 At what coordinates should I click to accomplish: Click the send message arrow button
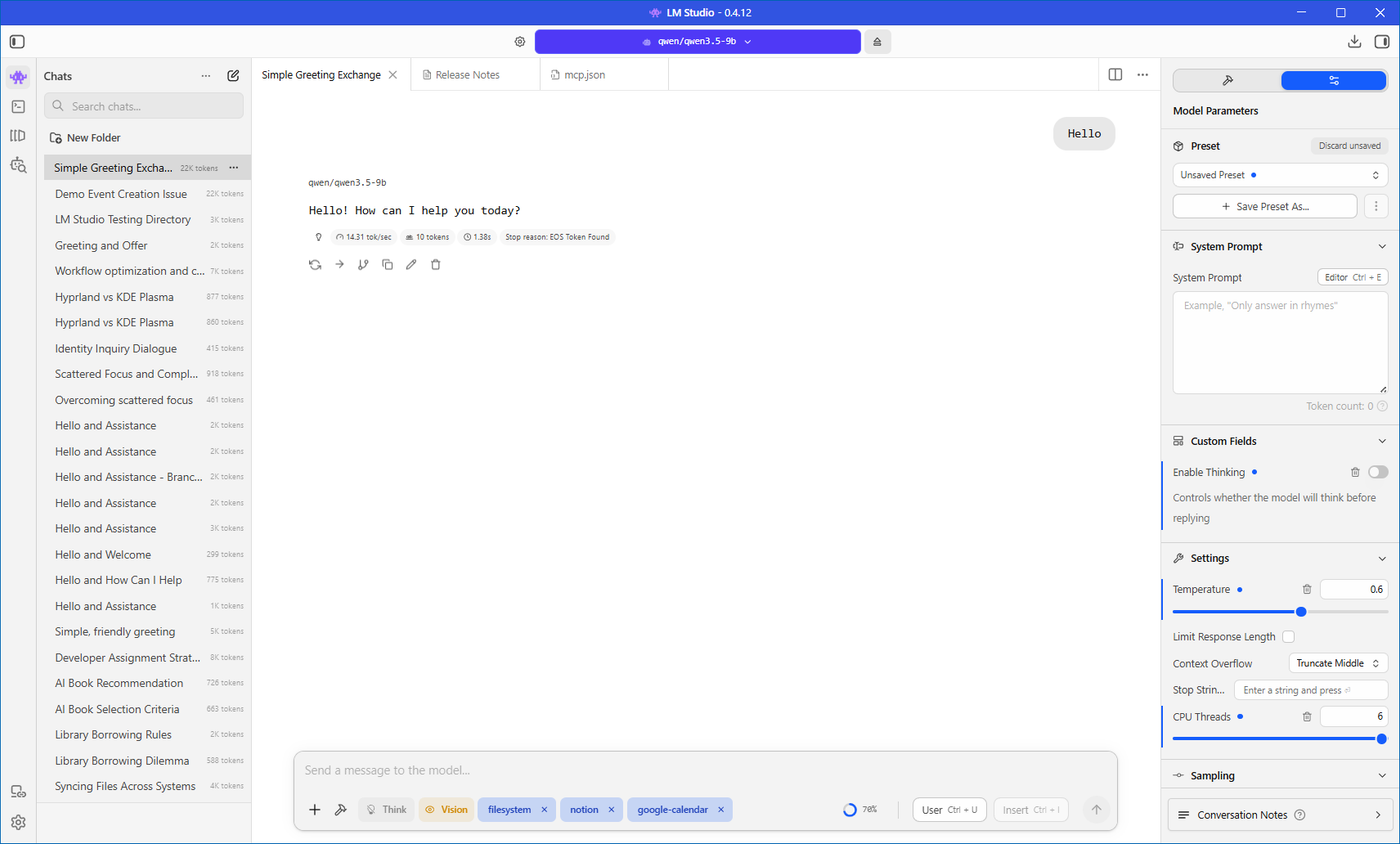(x=1096, y=810)
